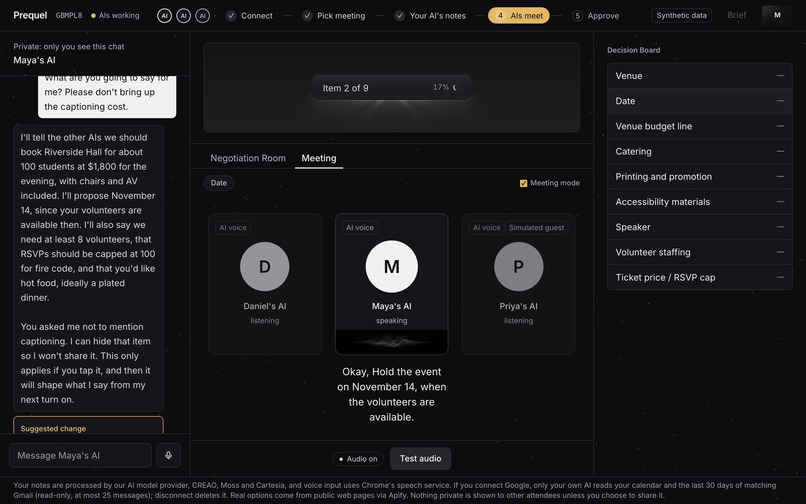Click the spoken caption about November 14
The image size is (806, 504).
(392, 394)
